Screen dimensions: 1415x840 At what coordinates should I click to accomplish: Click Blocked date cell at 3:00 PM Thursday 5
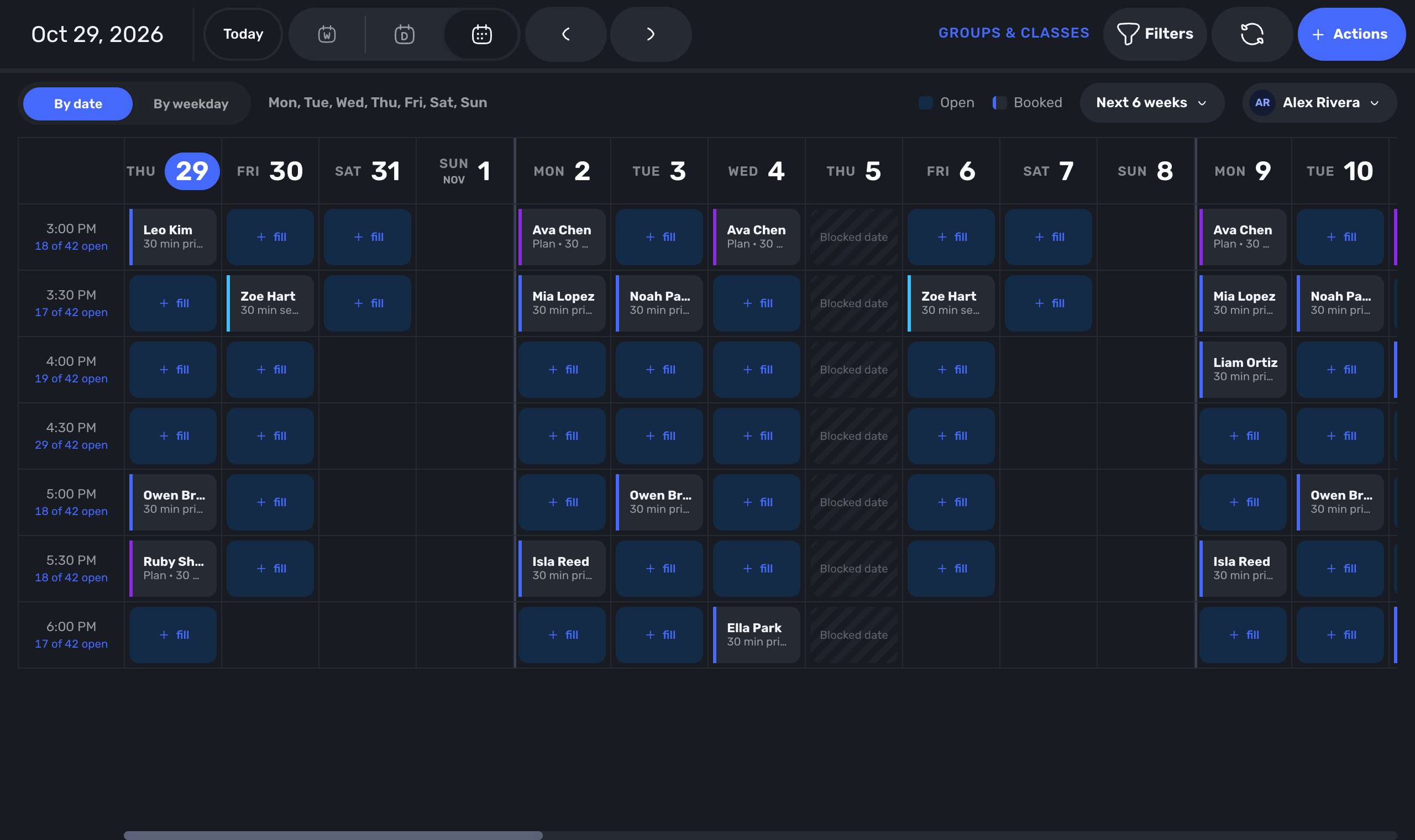pyautogui.click(x=853, y=237)
